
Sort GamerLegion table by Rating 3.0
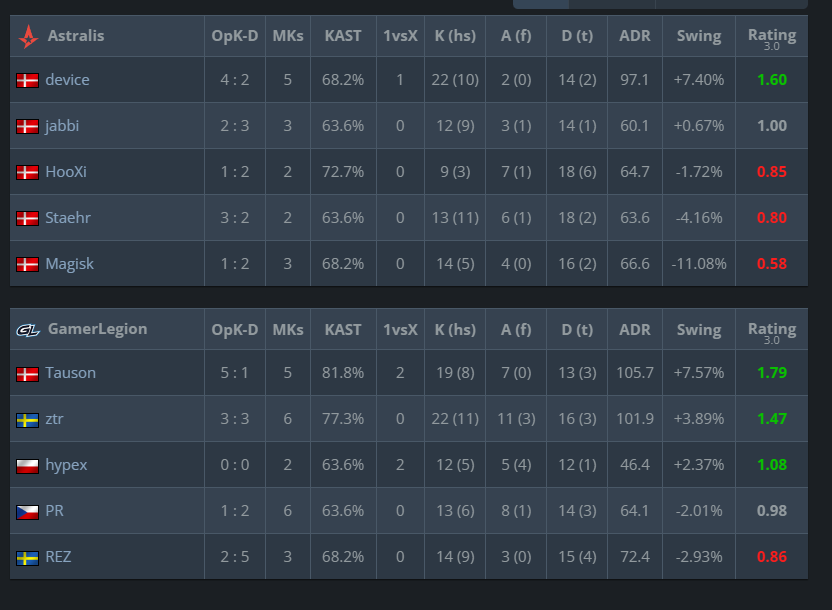pyautogui.click(x=771, y=329)
